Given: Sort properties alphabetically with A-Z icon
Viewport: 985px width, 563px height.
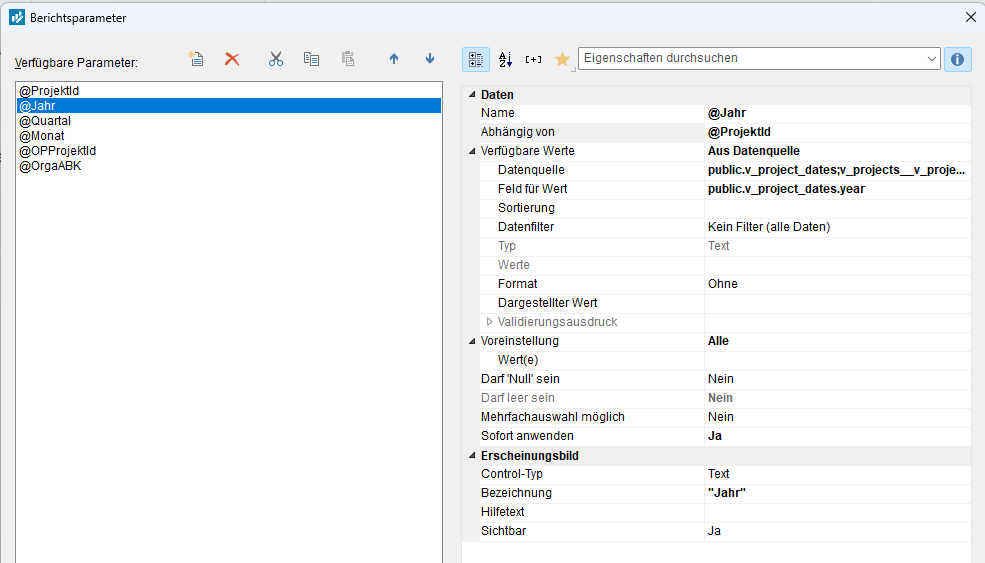Looking at the screenshot, I should (505, 59).
